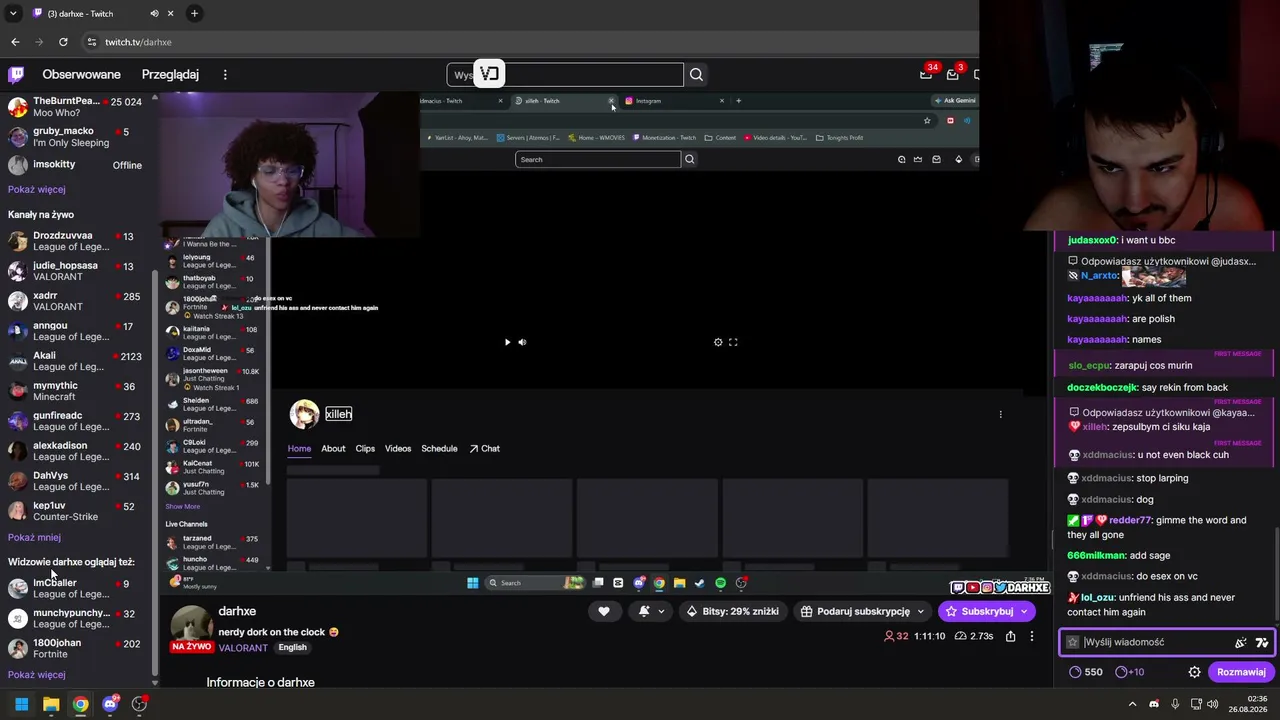Open the darhxe channel avatar

coord(190,627)
